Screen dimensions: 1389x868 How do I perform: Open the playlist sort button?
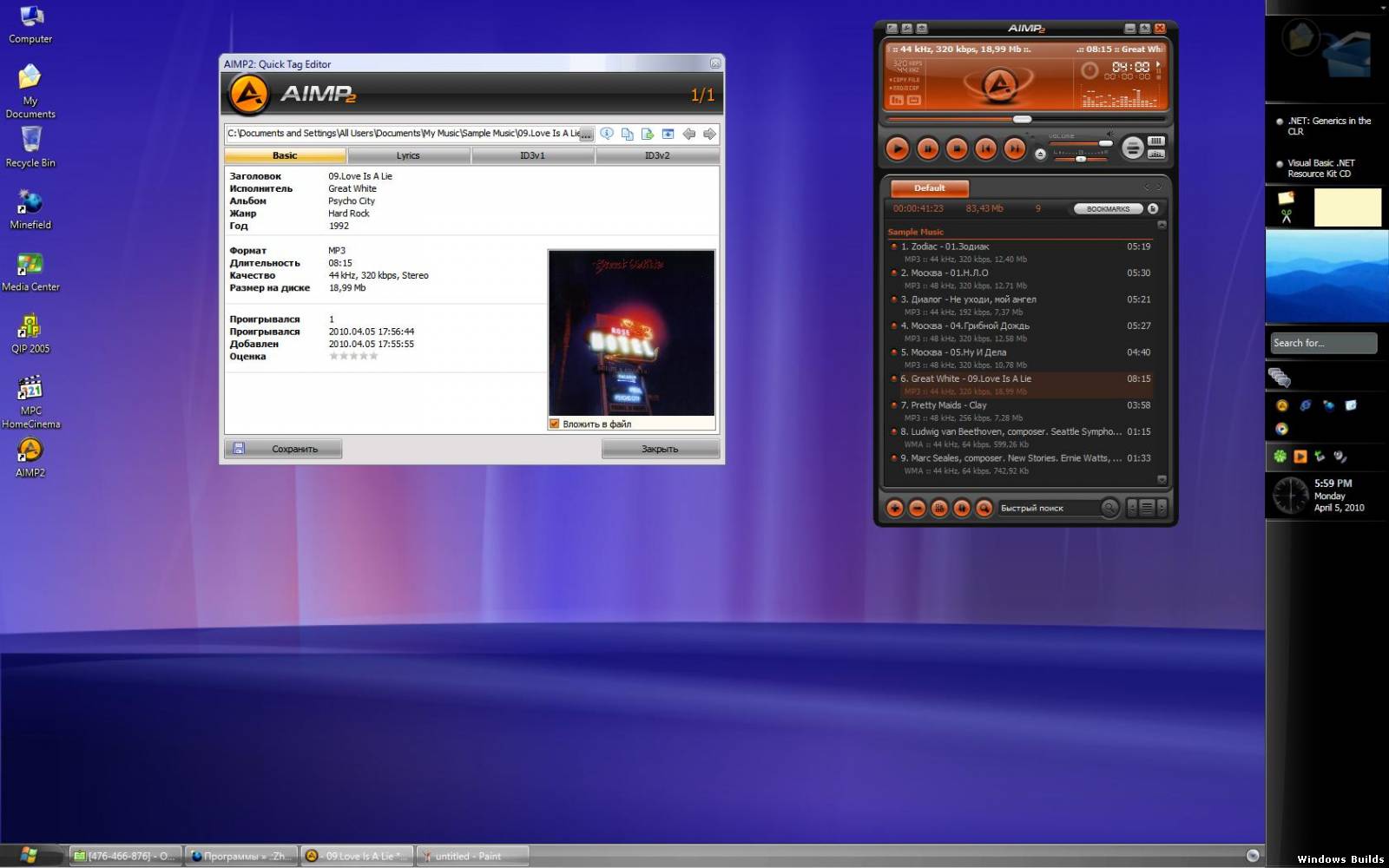coord(939,509)
